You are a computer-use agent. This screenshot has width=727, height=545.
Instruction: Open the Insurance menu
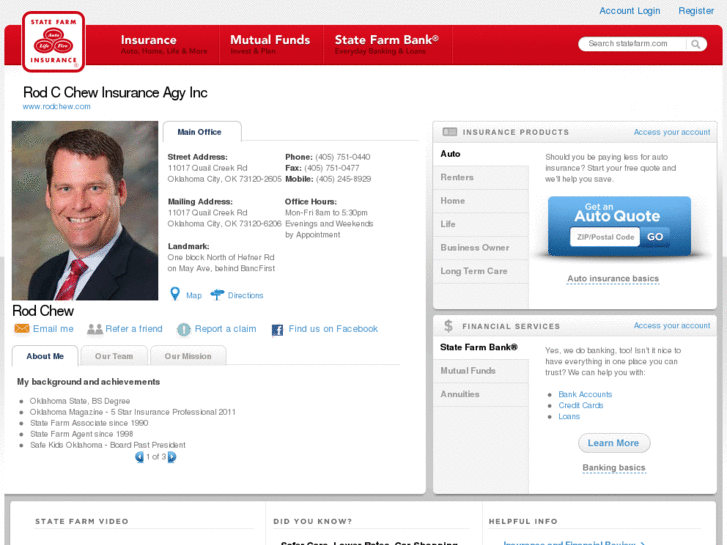[164, 45]
